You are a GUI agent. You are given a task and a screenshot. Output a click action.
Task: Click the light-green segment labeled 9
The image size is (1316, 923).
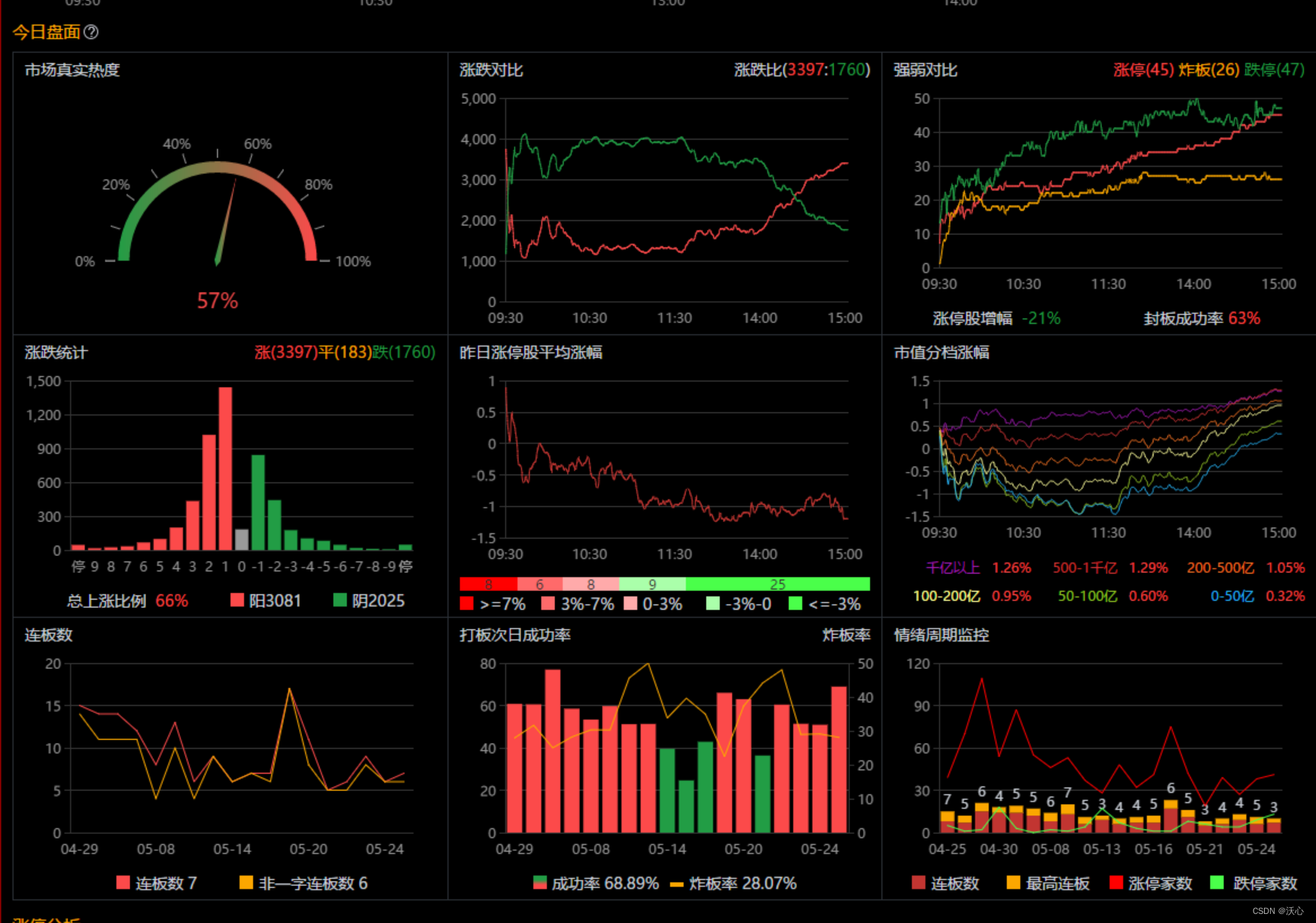(x=652, y=584)
